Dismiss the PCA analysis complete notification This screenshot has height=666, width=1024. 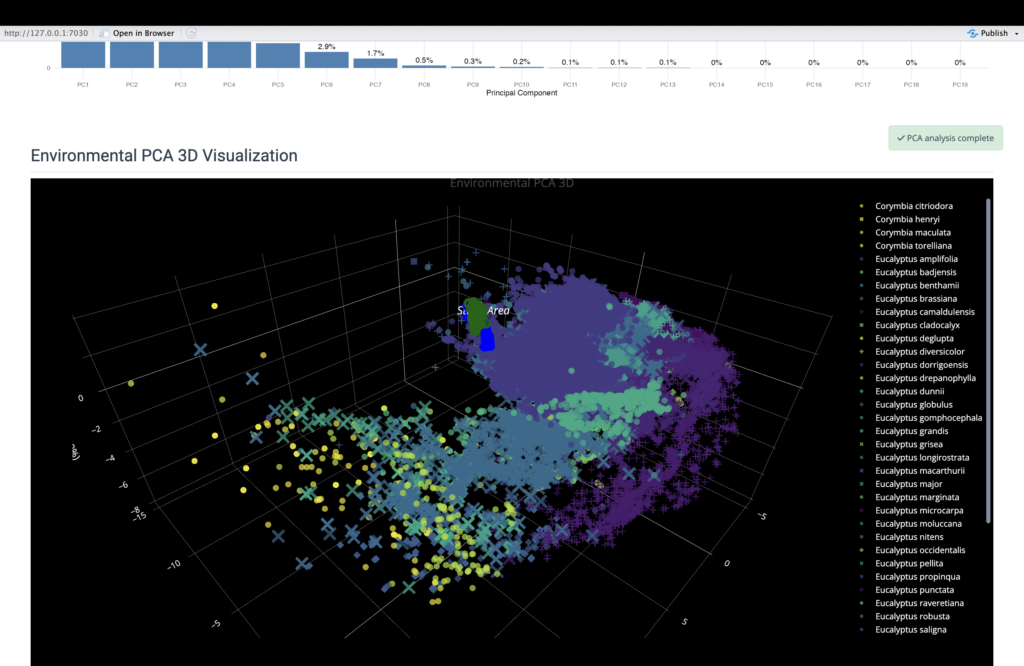945,138
